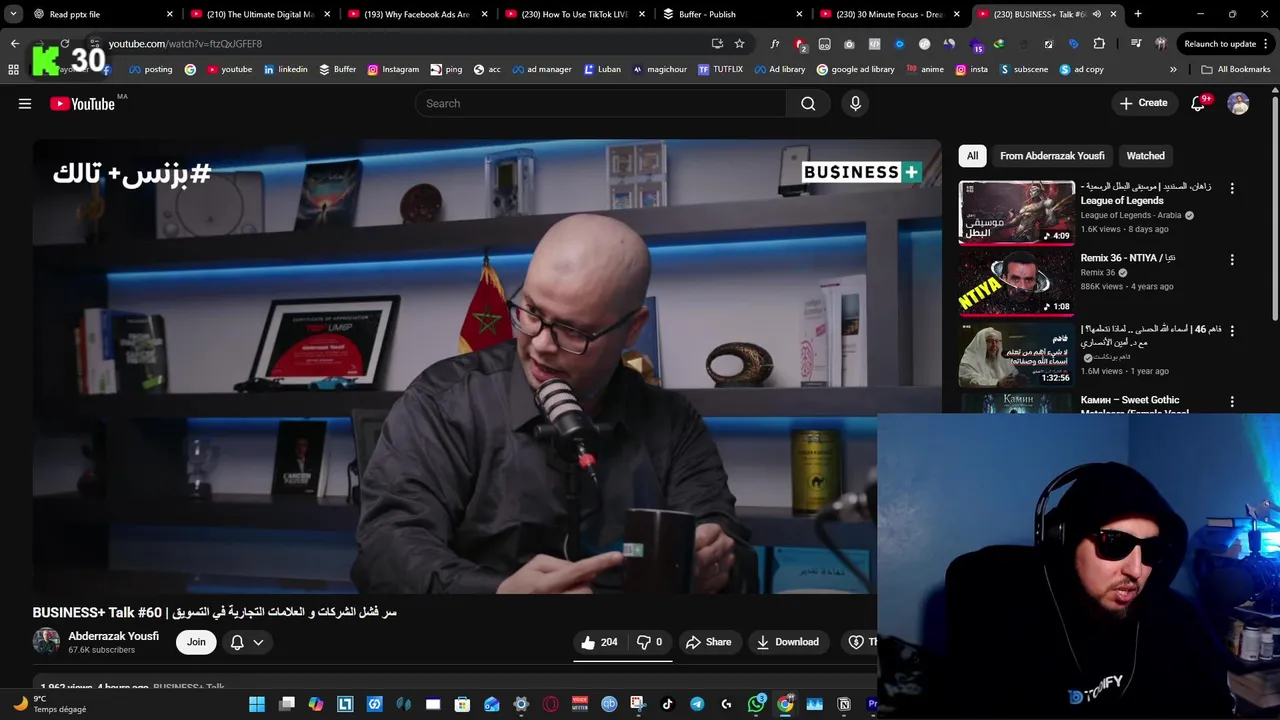
Task: Open WhatsApp from the taskbar
Action: [x=756, y=704]
